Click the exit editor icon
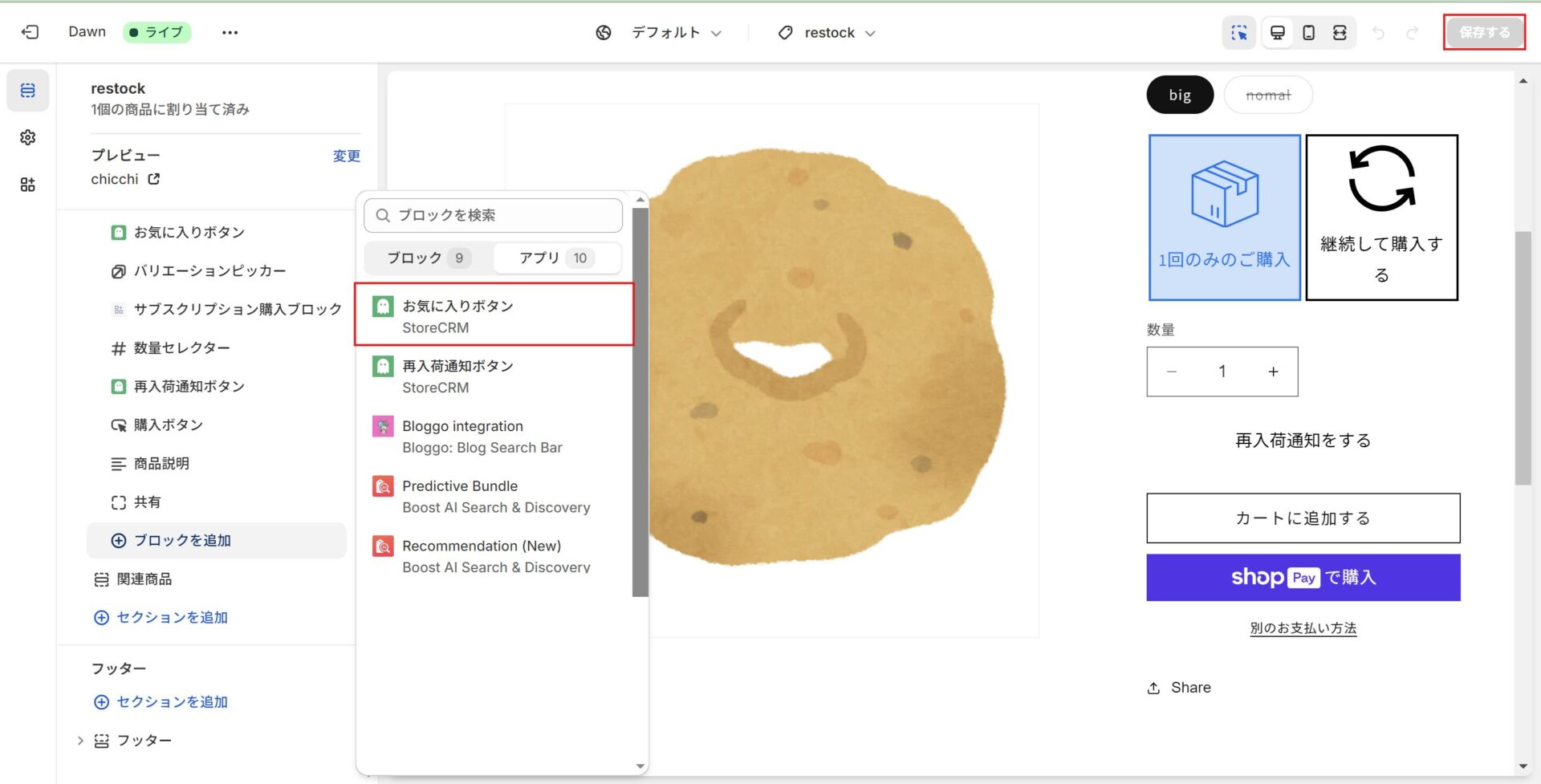 pyautogui.click(x=30, y=32)
